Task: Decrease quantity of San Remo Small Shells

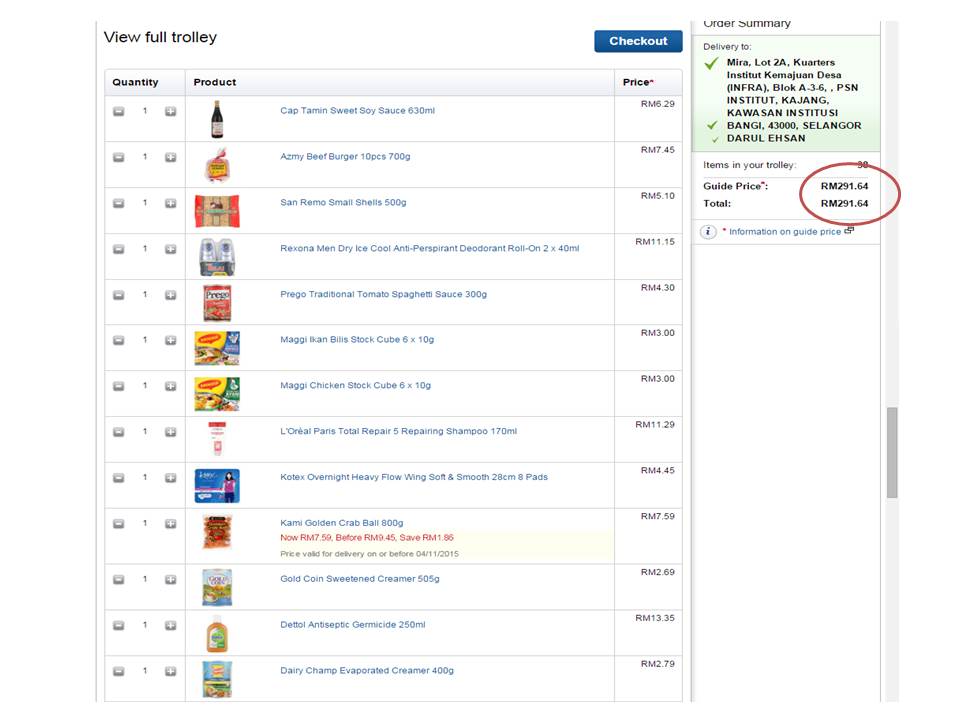Action: tap(119, 203)
